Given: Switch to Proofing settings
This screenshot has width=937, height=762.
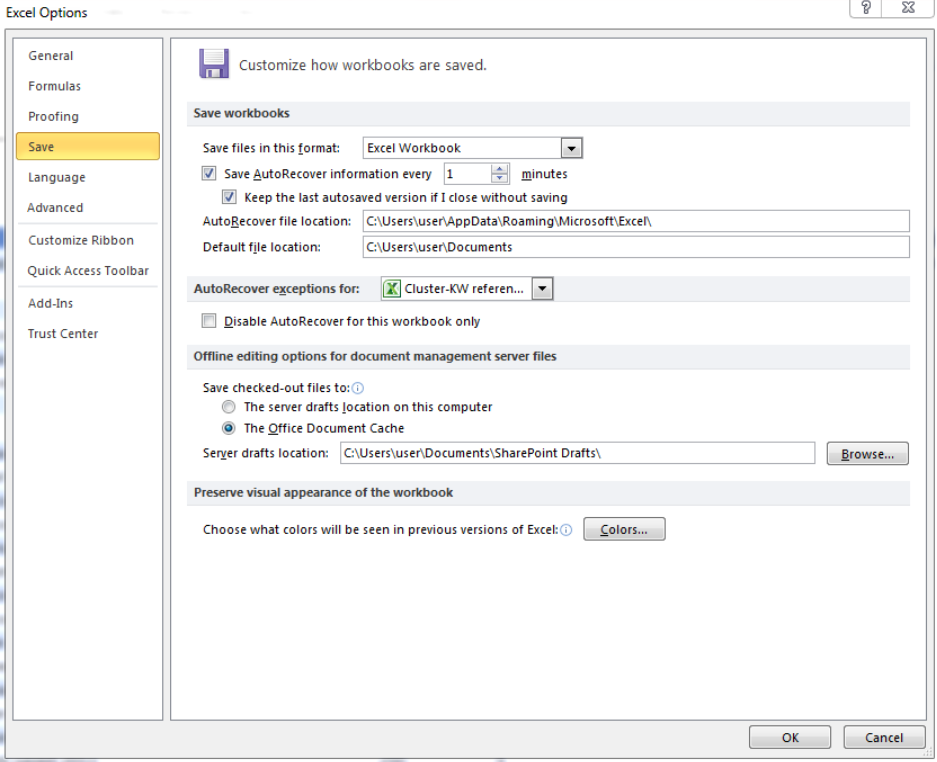Looking at the screenshot, I should click(x=88, y=117).
